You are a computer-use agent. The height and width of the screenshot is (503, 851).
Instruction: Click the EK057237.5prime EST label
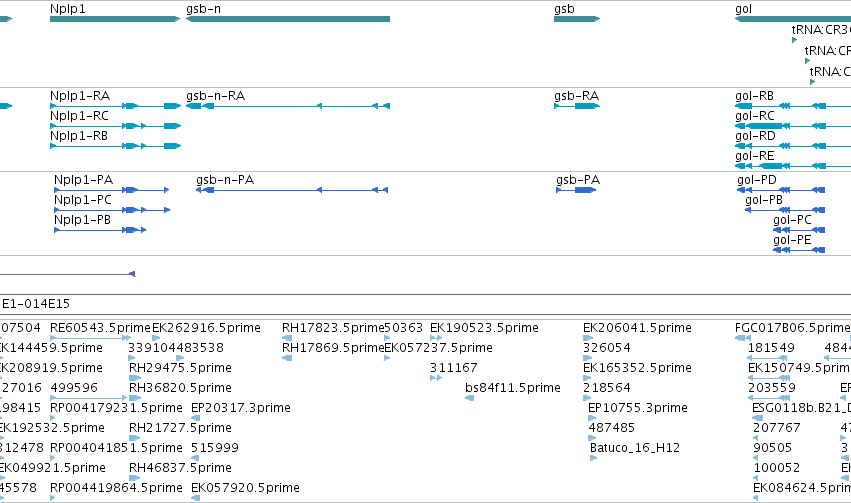(x=439, y=348)
